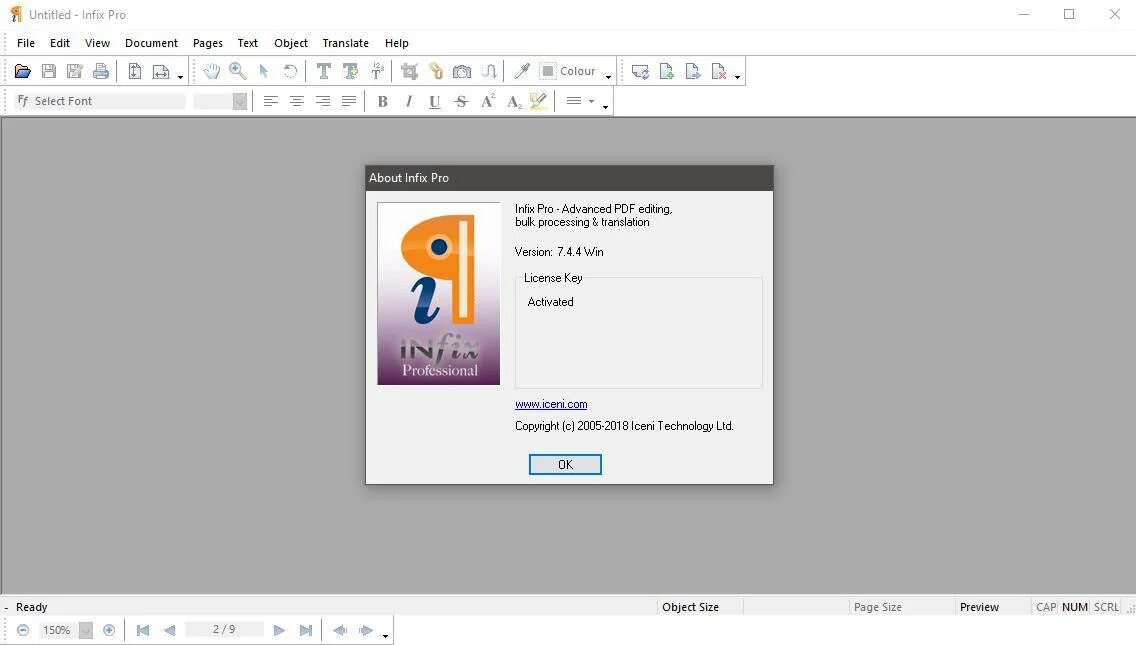
Task: Go to next page
Action: [x=279, y=631]
